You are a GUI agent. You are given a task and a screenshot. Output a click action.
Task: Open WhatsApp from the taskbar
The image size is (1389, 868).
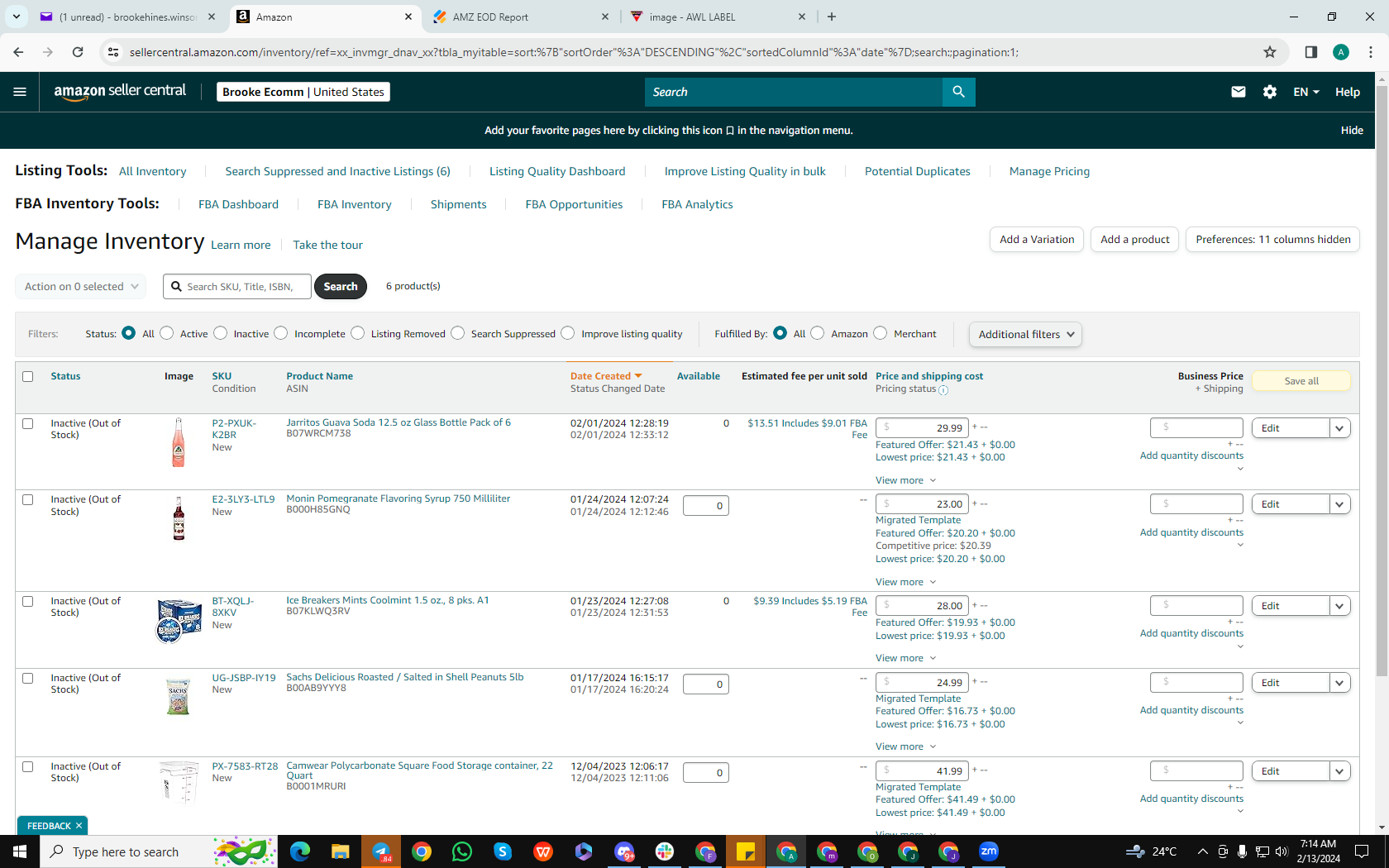click(462, 851)
